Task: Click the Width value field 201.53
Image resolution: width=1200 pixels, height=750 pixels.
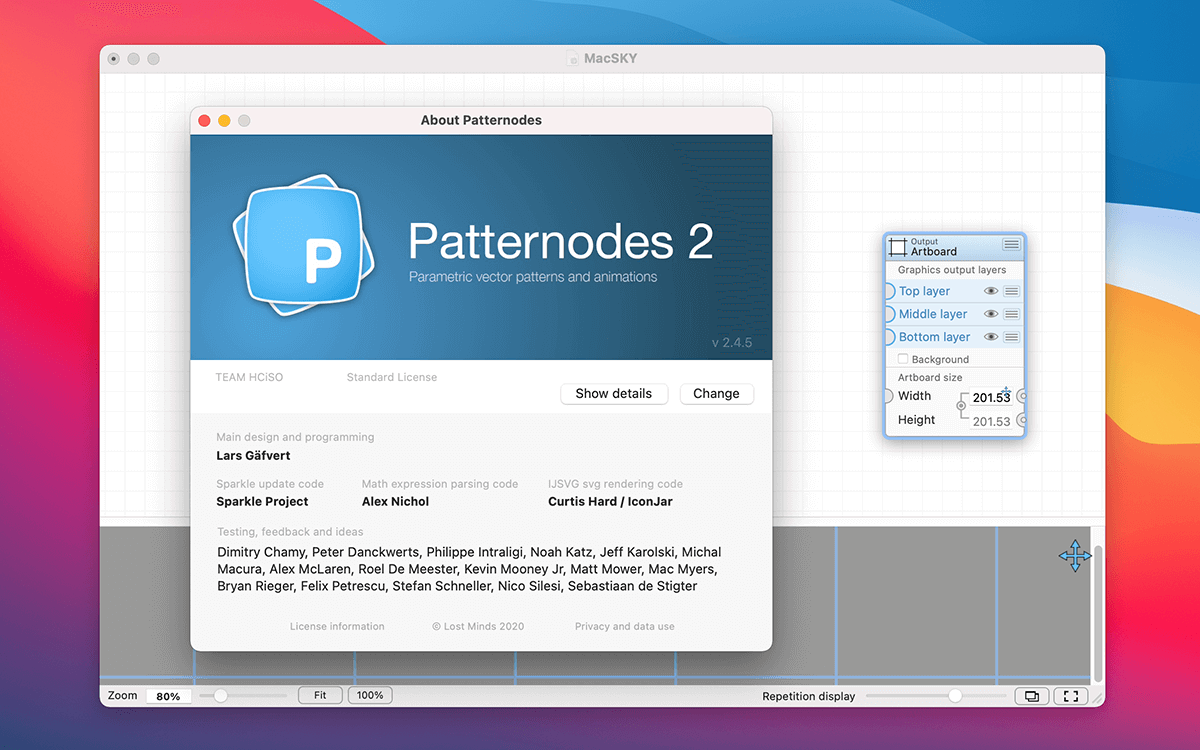Action: click(991, 398)
